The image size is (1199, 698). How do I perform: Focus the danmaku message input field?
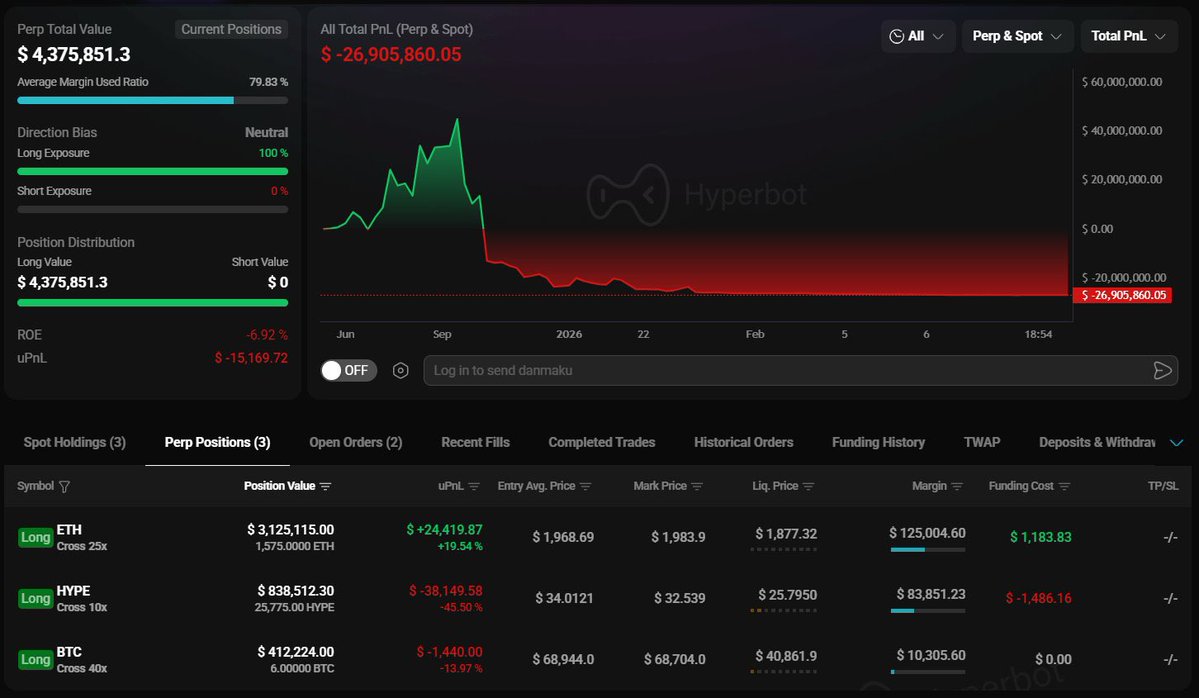(780, 371)
